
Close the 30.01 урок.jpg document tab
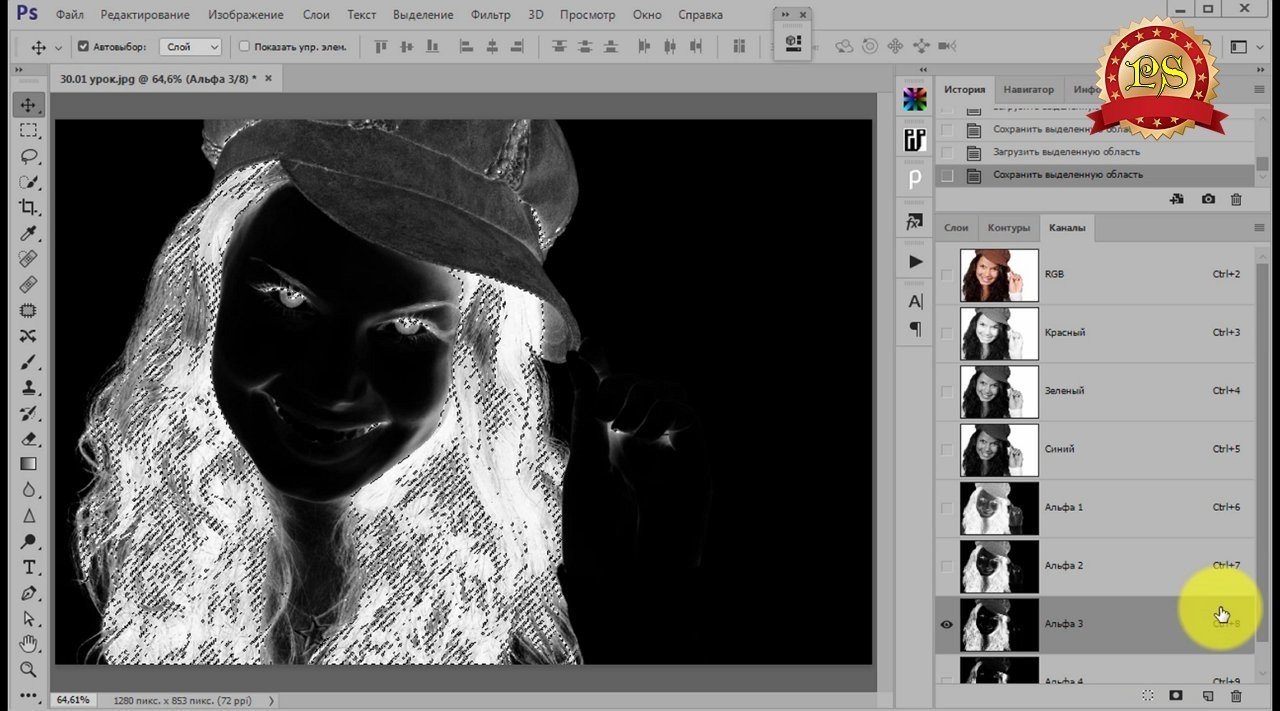click(268, 77)
